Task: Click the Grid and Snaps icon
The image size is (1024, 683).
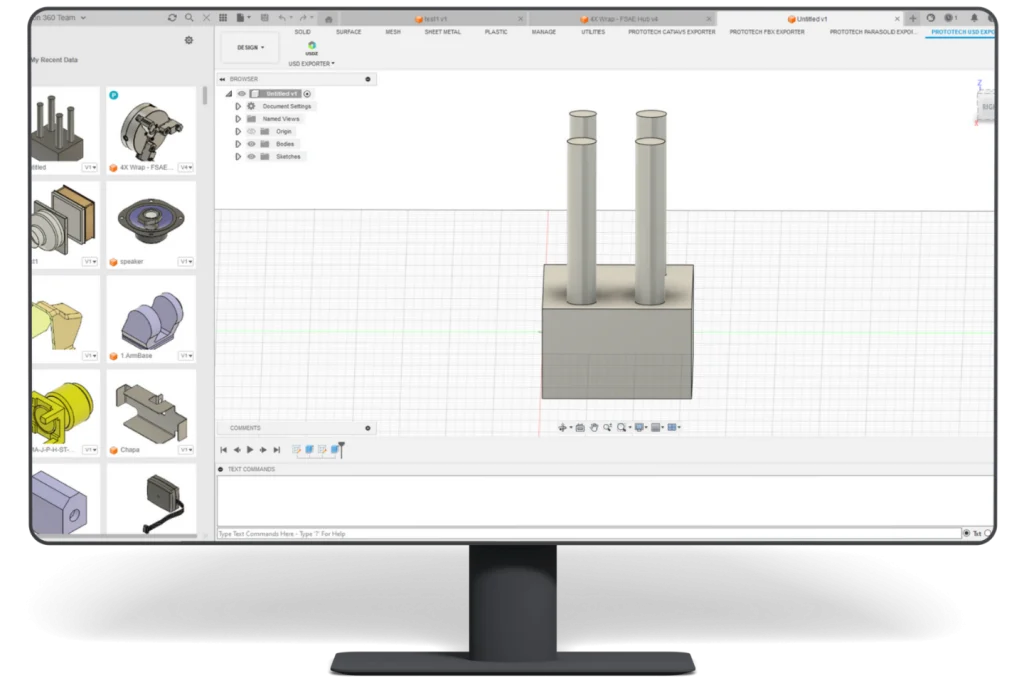Action: (655, 427)
